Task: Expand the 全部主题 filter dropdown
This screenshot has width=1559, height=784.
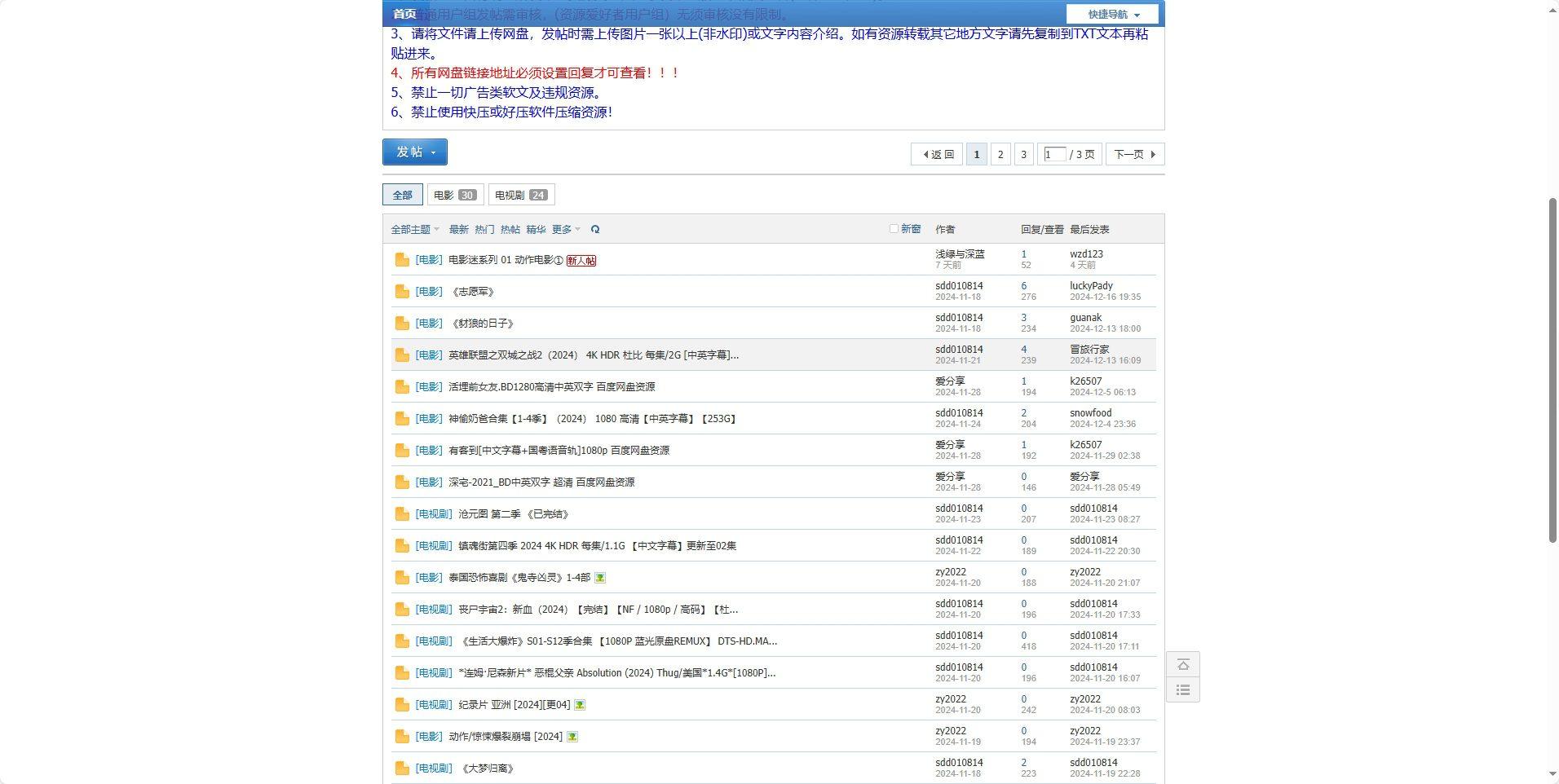Action: point(414,230)
